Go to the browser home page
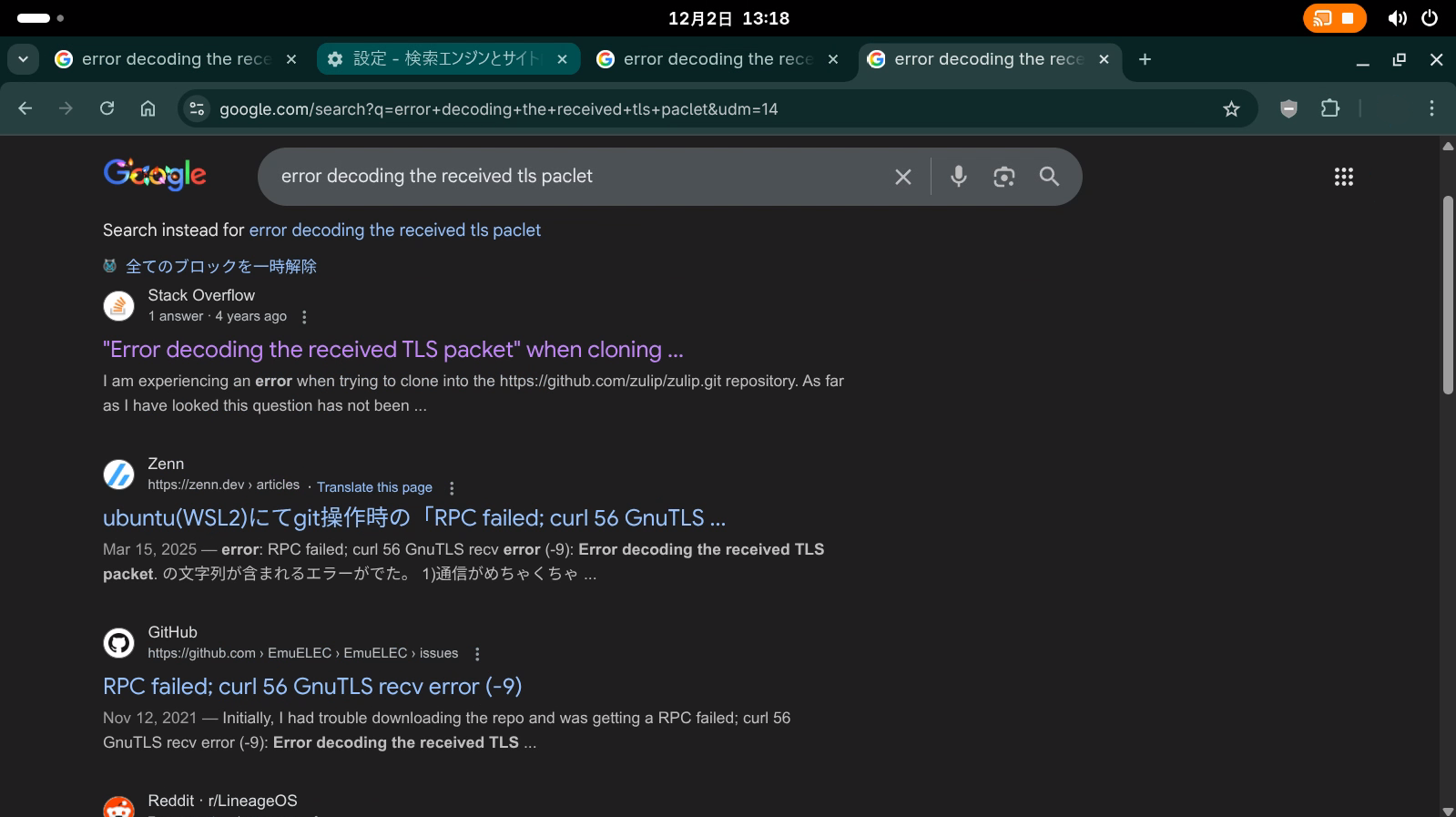 [x=148, y=109]
